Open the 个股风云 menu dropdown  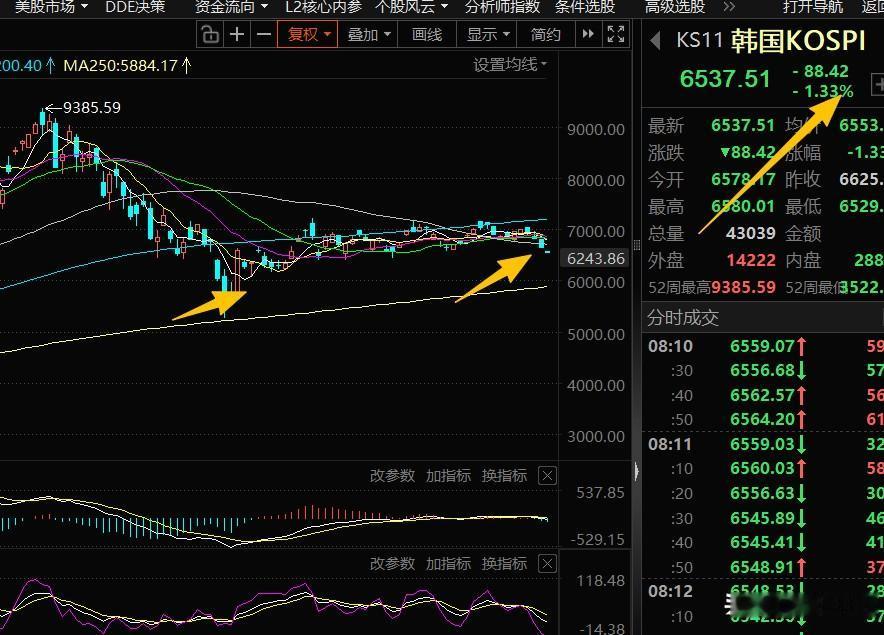[x=412, y=7]
